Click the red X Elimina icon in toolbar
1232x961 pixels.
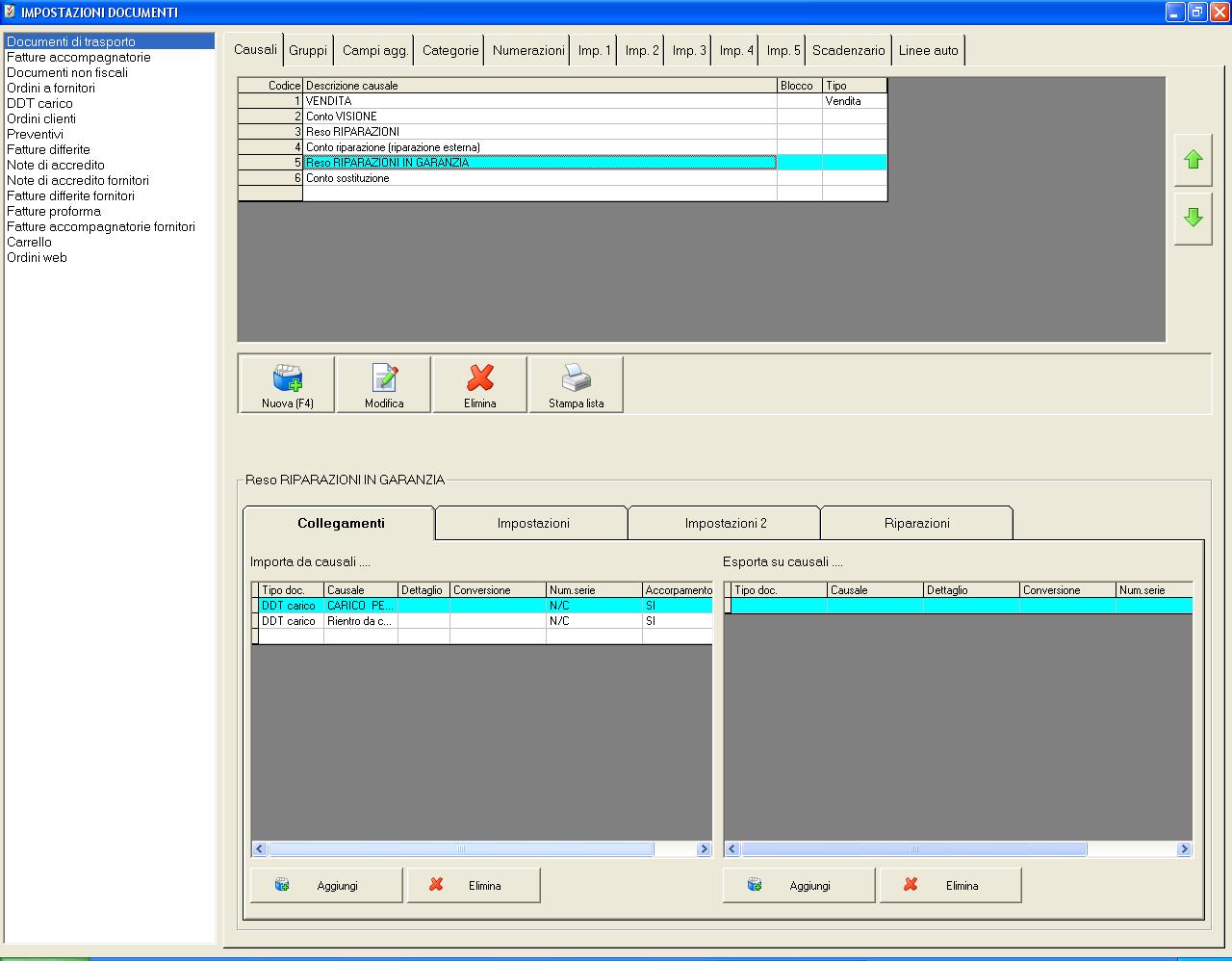(480, 384)
